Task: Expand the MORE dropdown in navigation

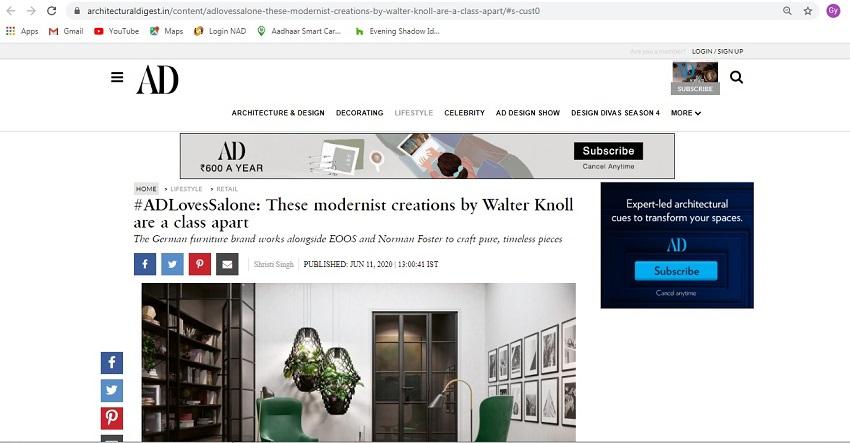Action: (686, 113)
